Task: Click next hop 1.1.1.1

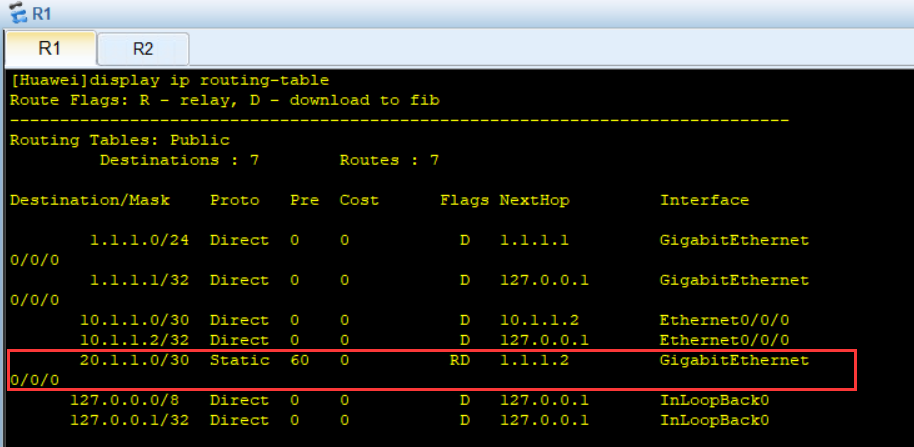Action: pyautogui.click(x=535, y=240)
